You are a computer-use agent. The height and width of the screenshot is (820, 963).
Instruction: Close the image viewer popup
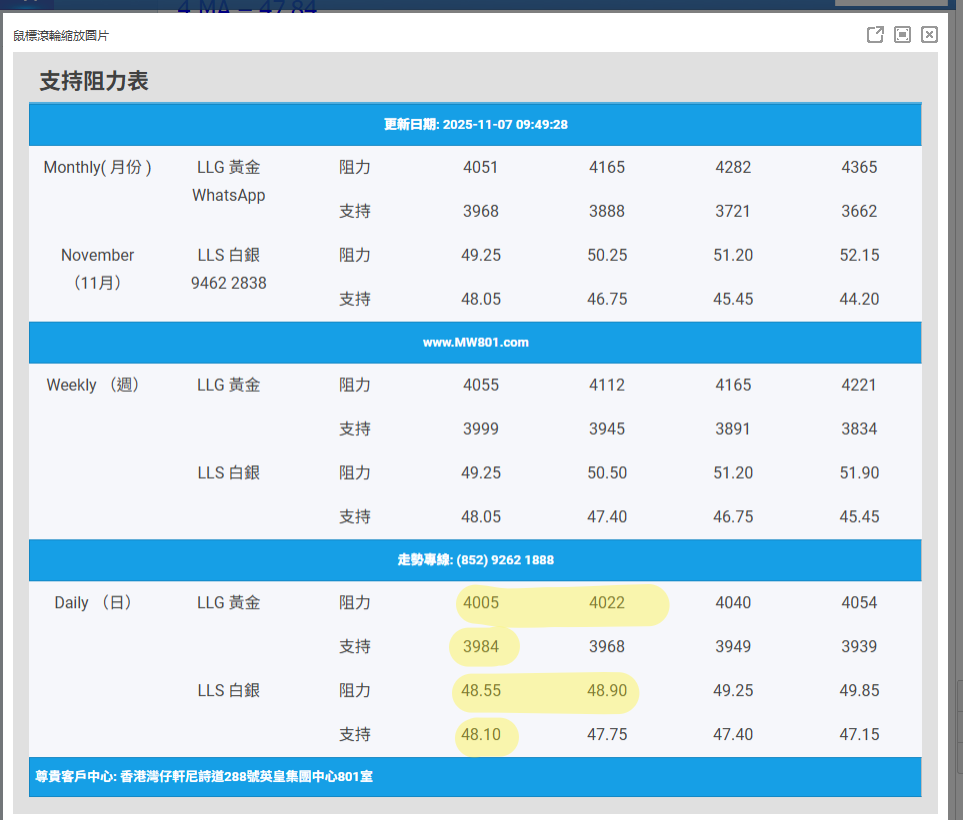(929, 35)
